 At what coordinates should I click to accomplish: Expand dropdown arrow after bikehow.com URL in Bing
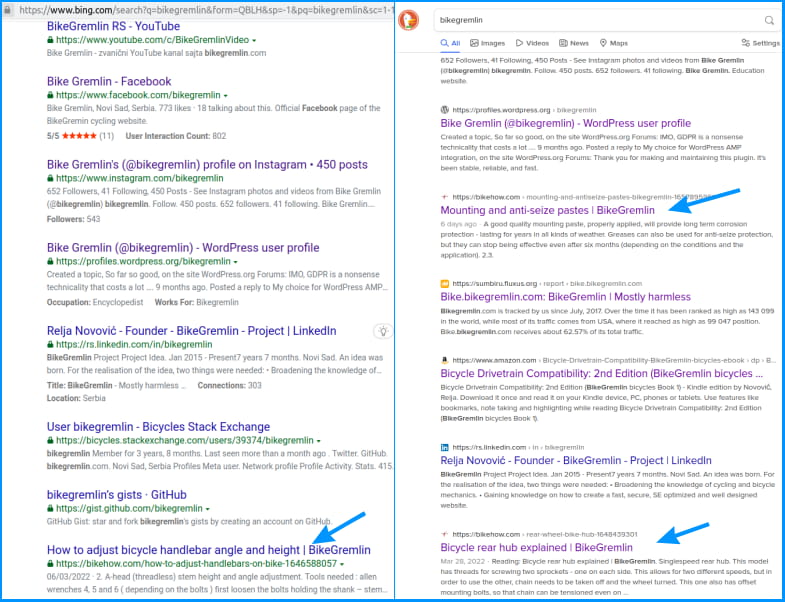coord(342,564)
